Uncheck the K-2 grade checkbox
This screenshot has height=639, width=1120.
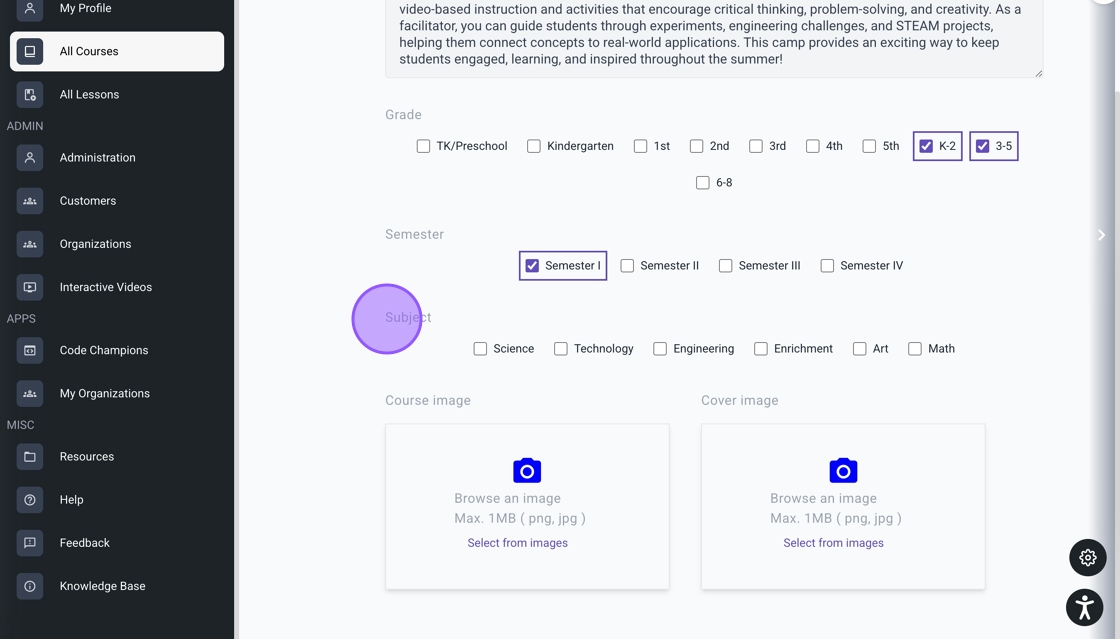pyautogui.click(x=926, y=146)
